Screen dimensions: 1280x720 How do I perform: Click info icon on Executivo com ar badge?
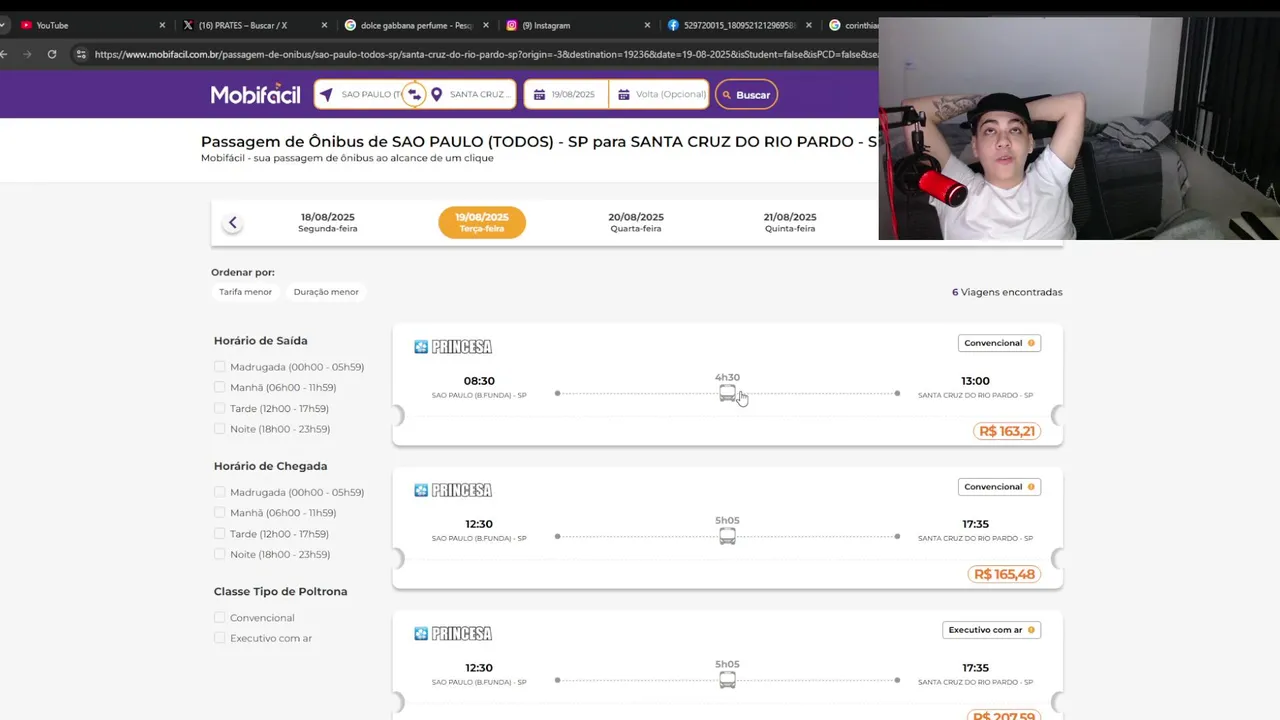tap(1031, 630)
